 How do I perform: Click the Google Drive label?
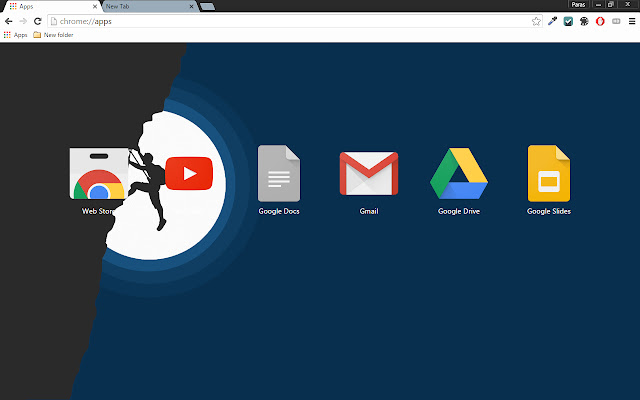click(459, 211)
